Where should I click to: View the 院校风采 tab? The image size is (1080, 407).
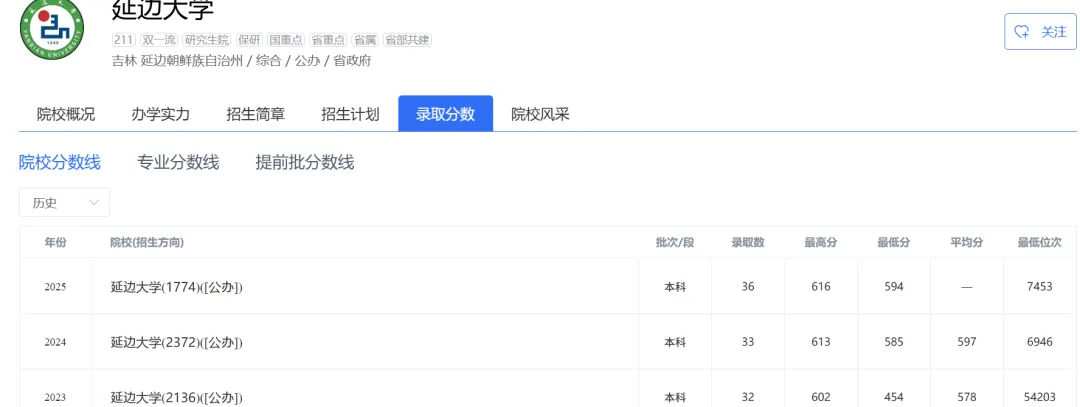point(540,114)
